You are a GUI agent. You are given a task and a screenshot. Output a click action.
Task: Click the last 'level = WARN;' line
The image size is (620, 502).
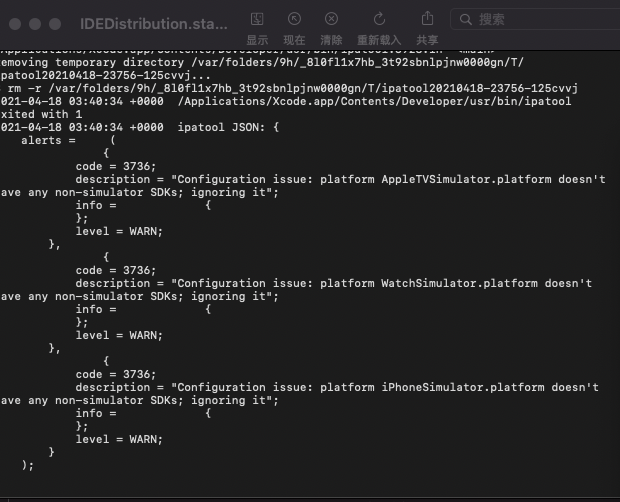[119, 439]
